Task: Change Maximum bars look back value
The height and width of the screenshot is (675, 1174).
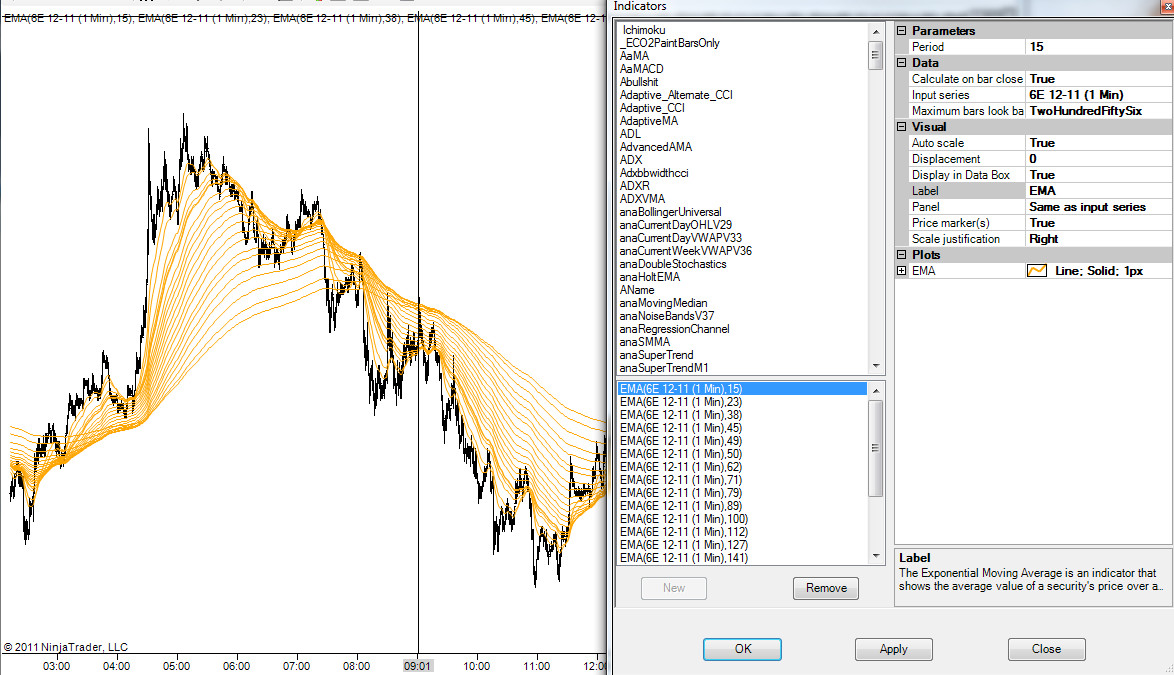Action: click(1098, 111)
